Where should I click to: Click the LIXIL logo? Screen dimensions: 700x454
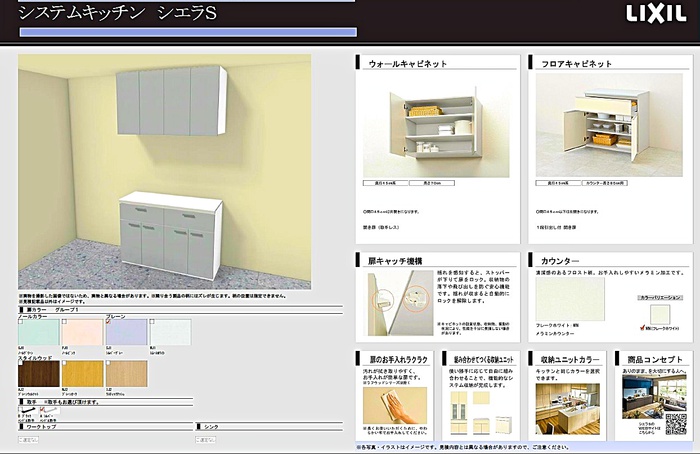click(x=656, y=14)
